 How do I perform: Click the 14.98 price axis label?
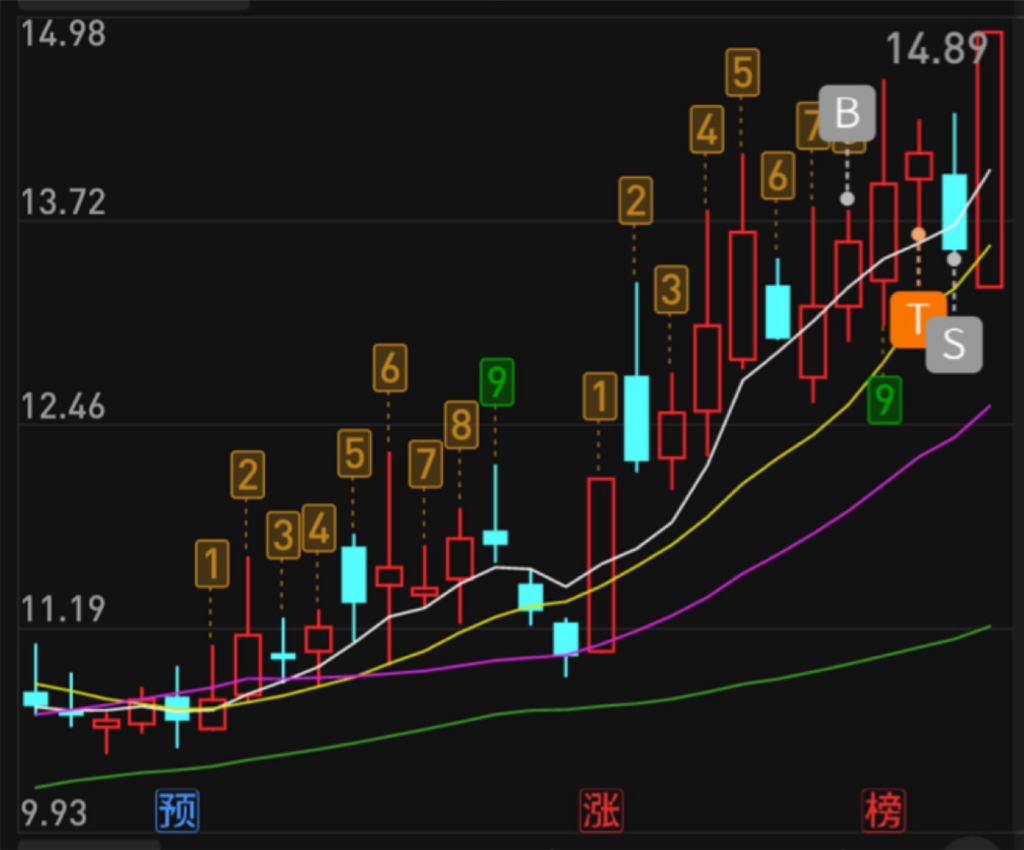(63, 33)
